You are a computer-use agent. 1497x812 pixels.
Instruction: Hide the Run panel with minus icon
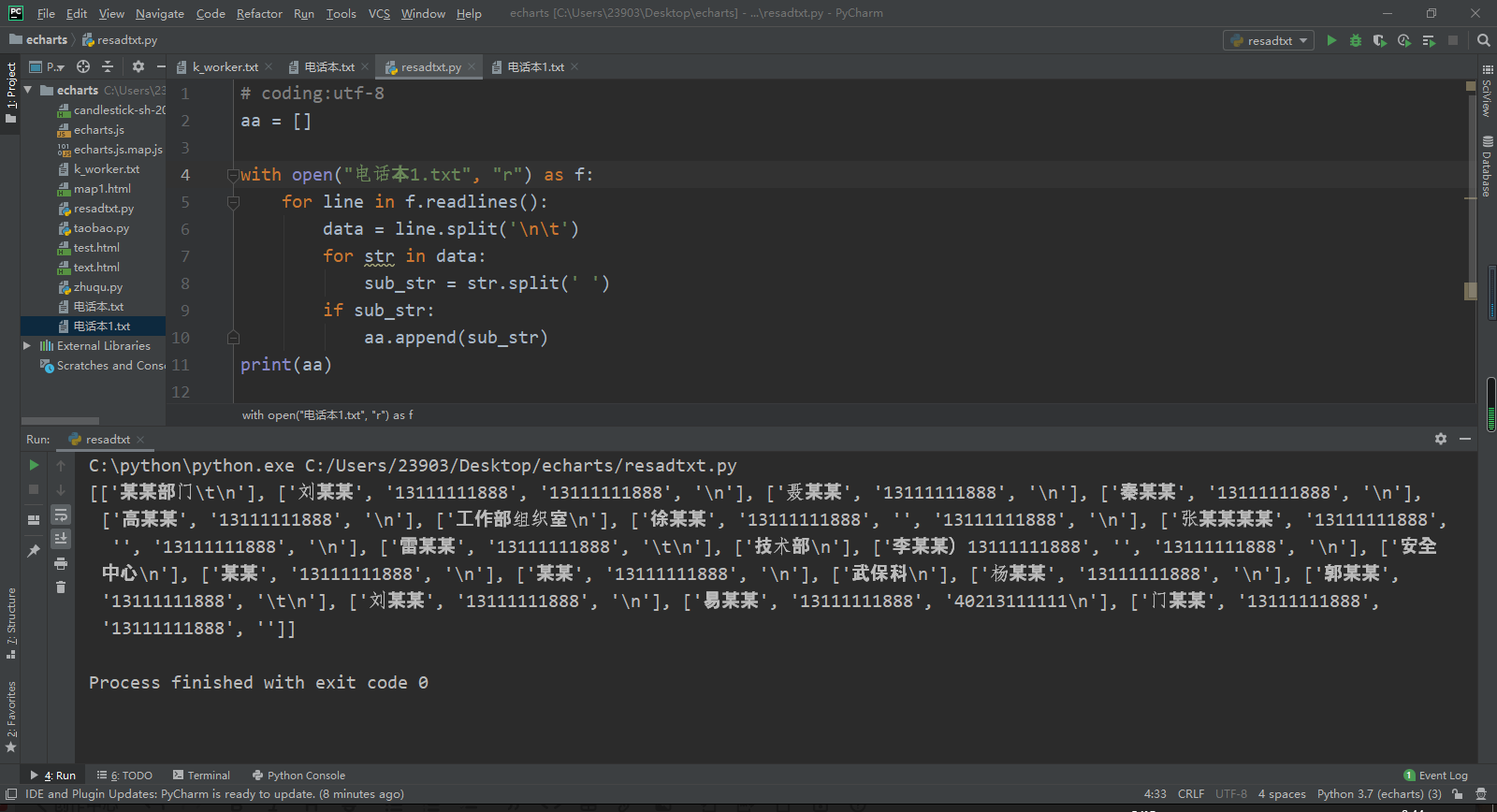tap(1465, 439)
